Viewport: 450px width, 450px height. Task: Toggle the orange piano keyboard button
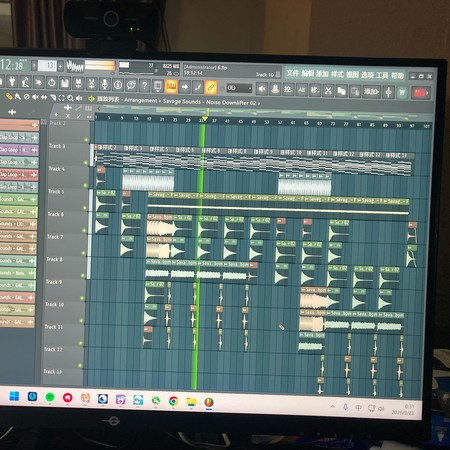[171, 87]
